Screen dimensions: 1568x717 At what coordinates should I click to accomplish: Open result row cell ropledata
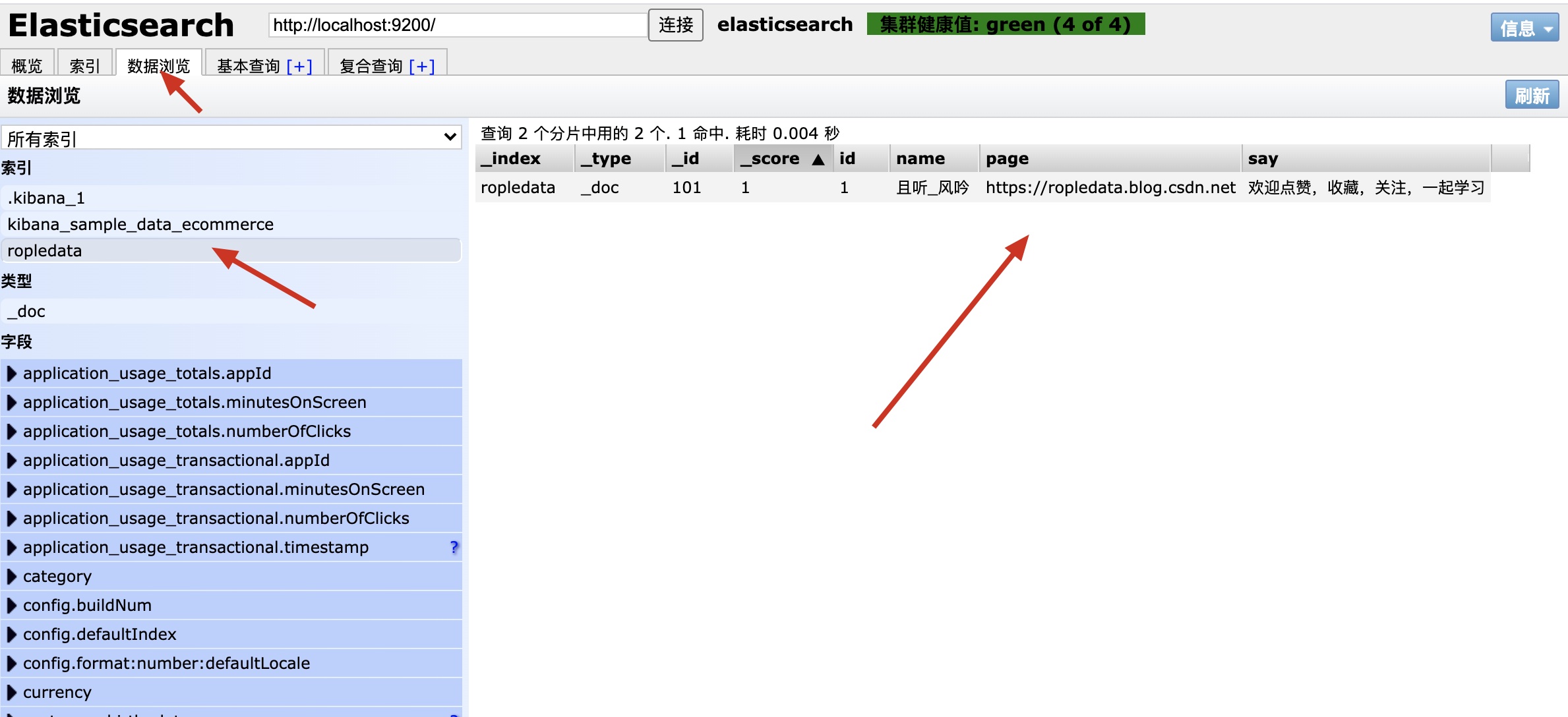[x=525, y=187]
